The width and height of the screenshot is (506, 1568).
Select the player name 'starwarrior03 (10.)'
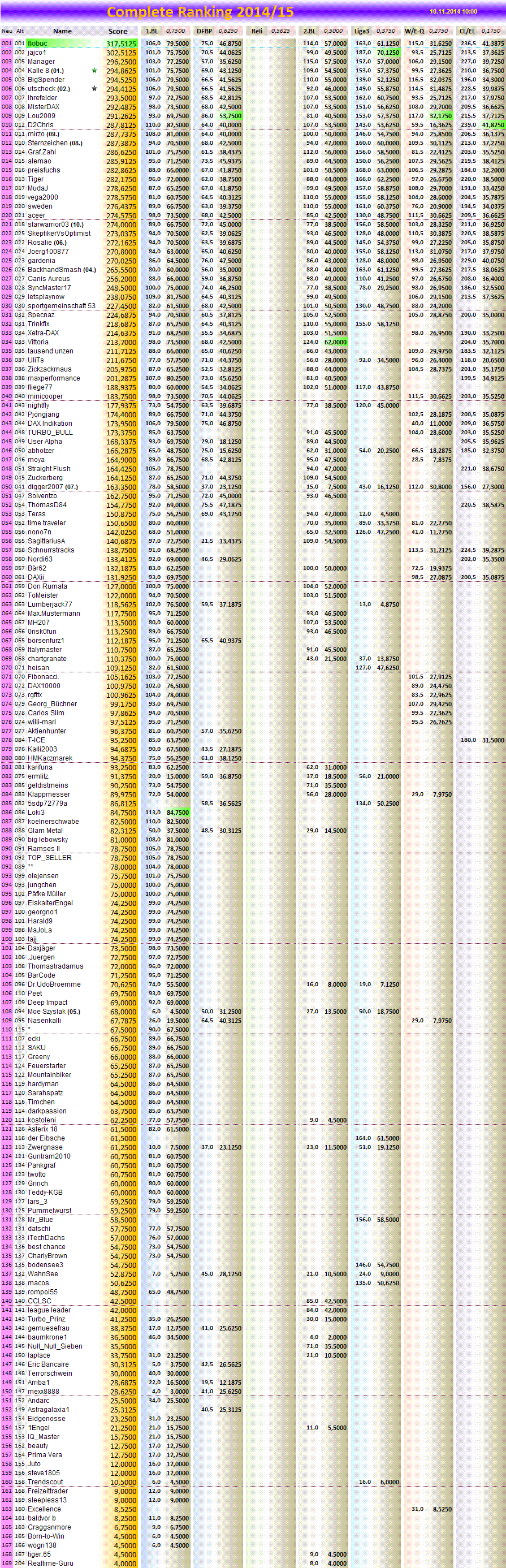coord(56,224)
